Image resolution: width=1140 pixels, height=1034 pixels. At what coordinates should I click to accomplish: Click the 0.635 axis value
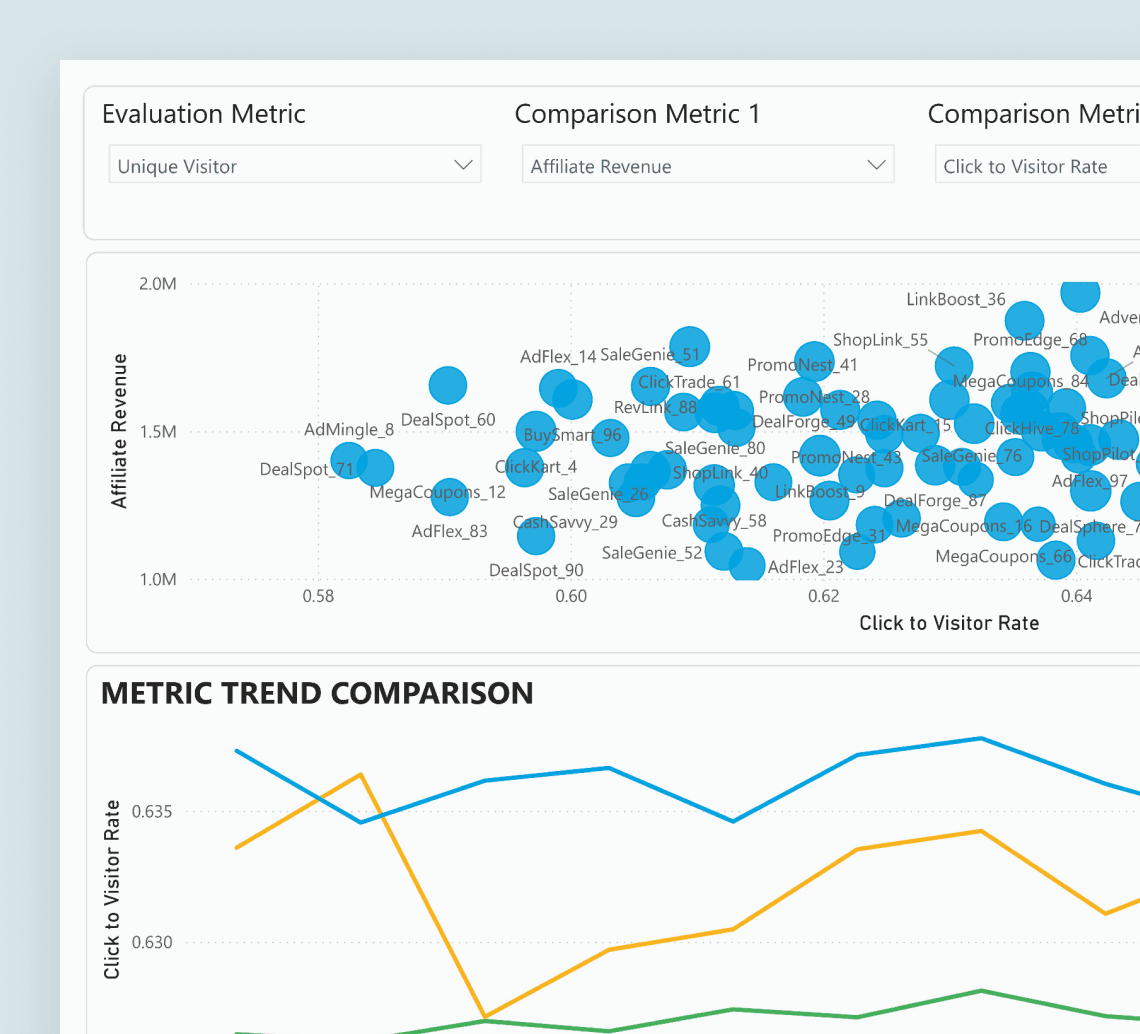pyautogui.click(x=152, y=811)
